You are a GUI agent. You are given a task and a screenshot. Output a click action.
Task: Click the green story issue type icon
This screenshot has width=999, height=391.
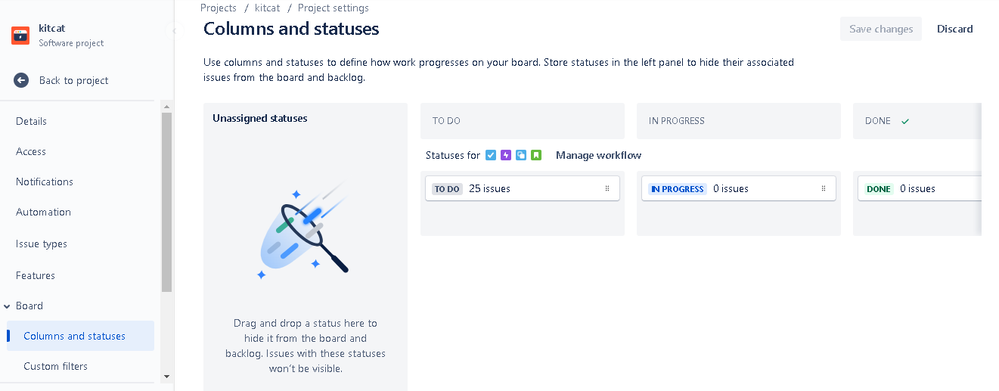coord(536,155)
